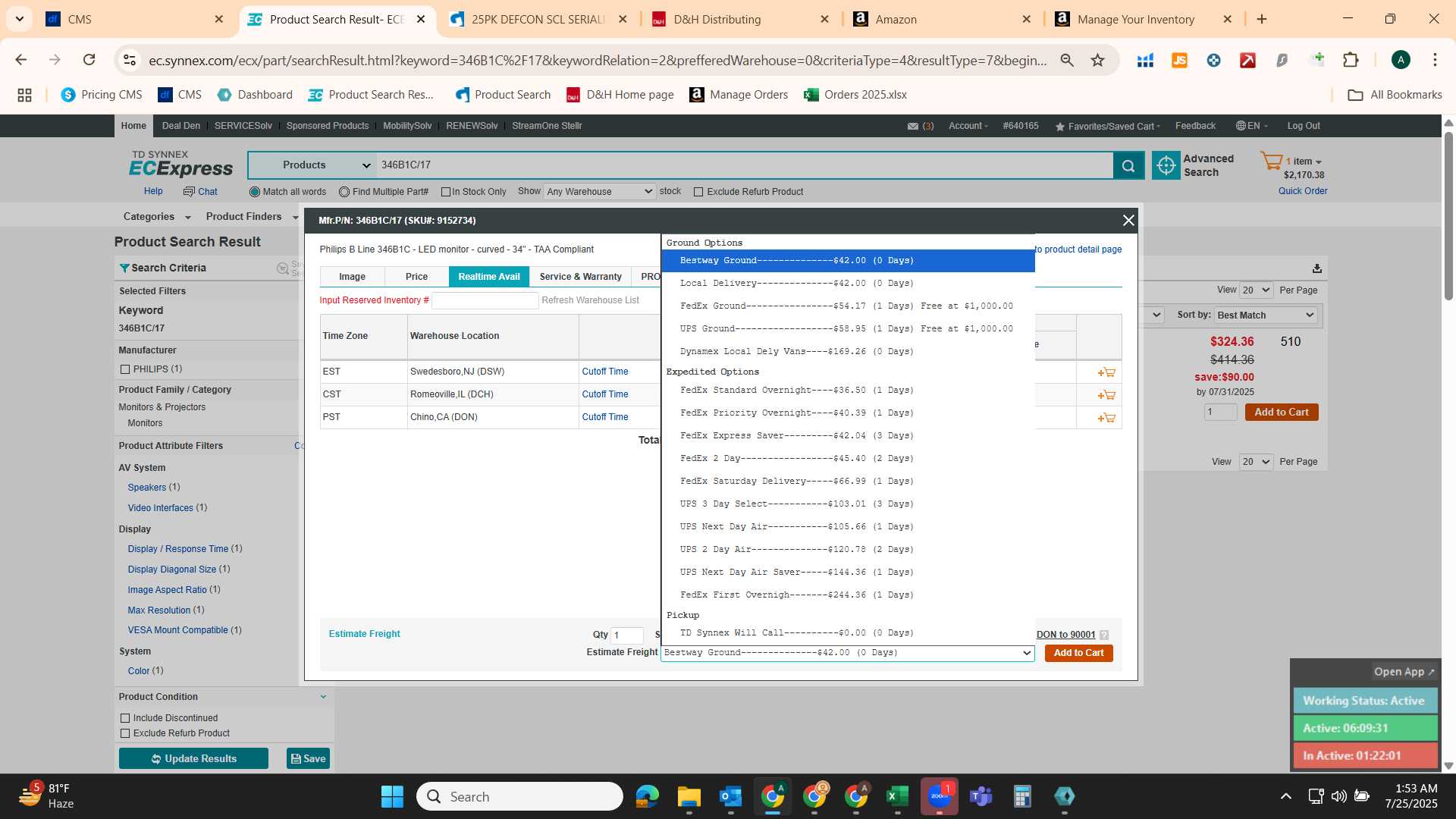Open the Orders 2025.xlsx bookmark
The image size is (1456, 819).
855,95
